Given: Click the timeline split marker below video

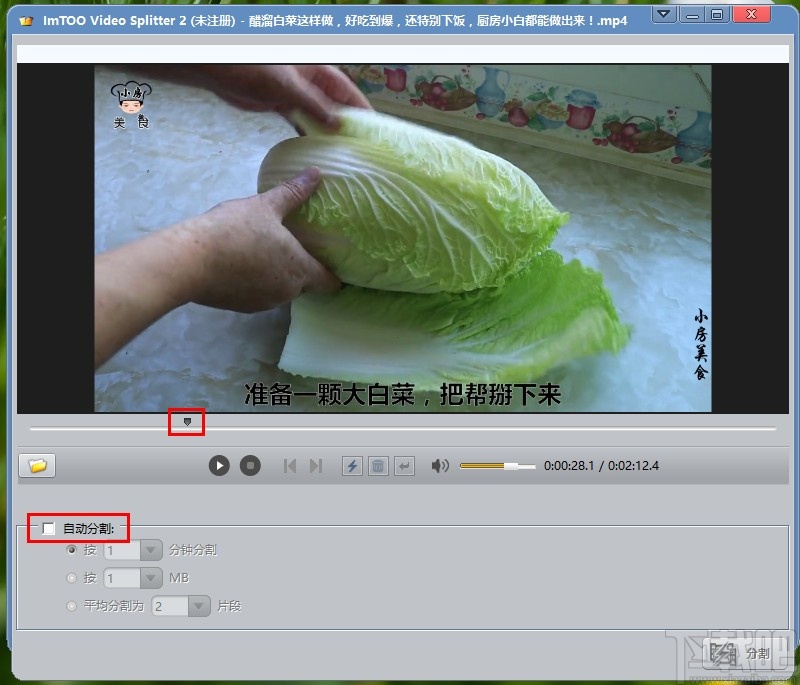Looking at the screenshot, I should (187, 422).
